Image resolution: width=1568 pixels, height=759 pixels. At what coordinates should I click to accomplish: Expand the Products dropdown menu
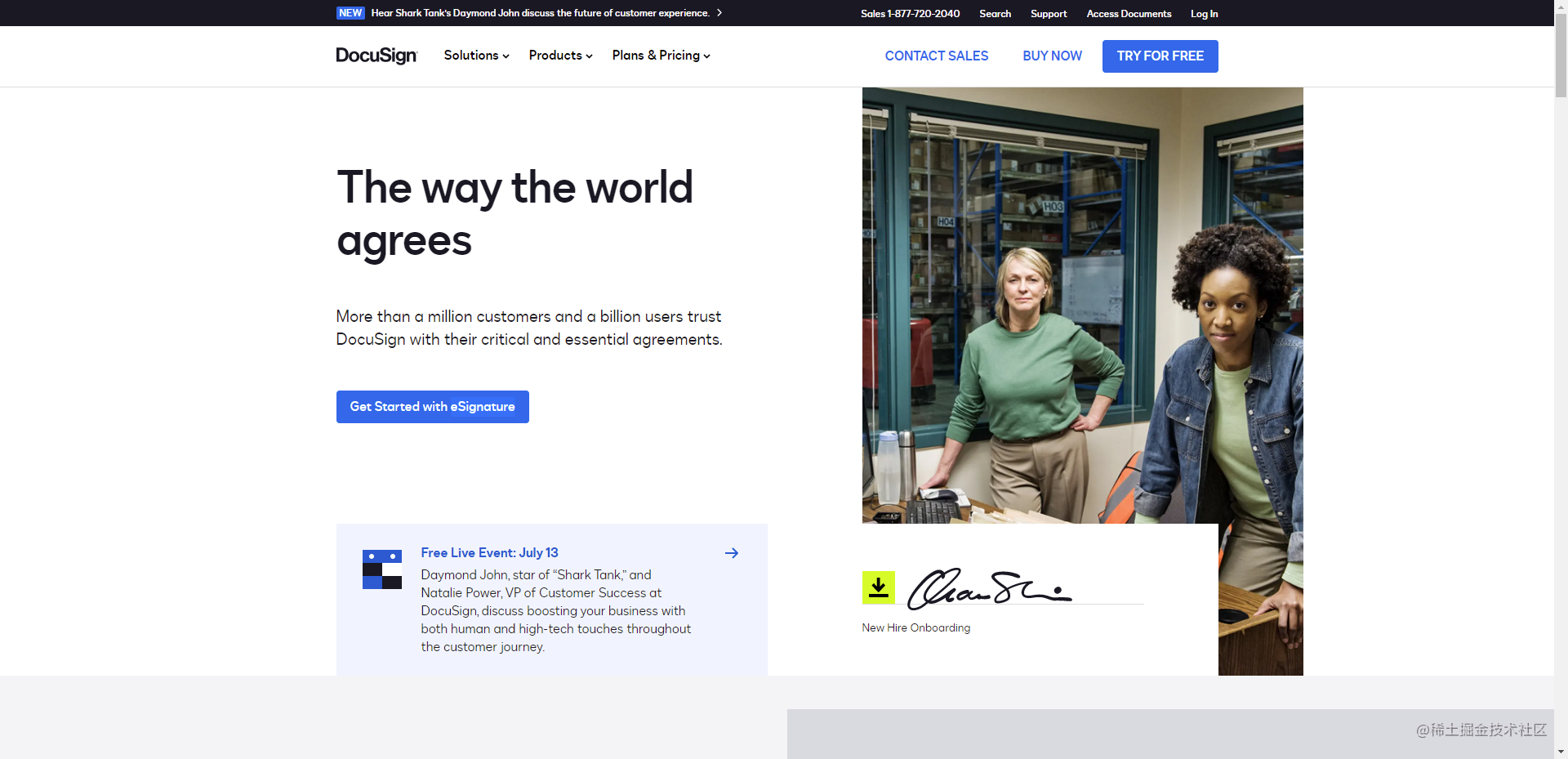click(561, 56)
